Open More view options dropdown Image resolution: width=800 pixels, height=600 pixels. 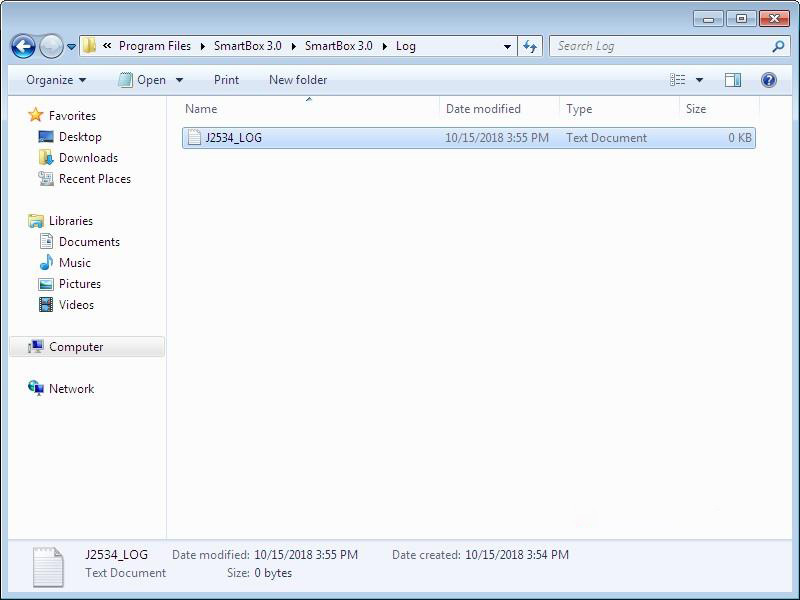[x=699, y=80]
